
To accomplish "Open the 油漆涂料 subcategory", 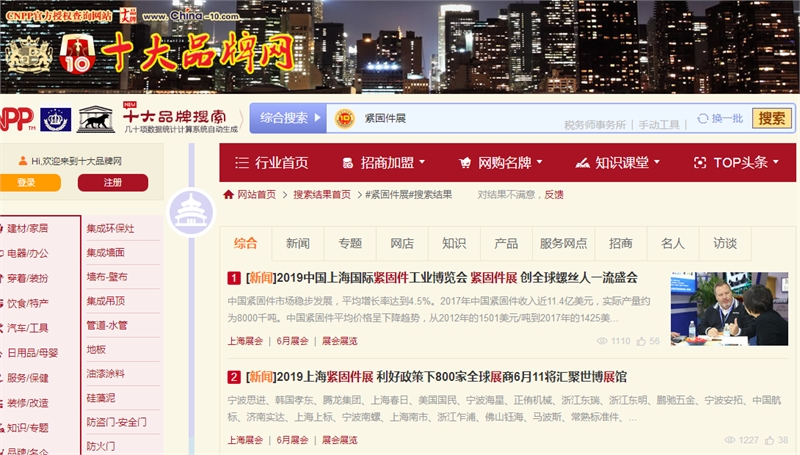I will (x=106, y=373).
